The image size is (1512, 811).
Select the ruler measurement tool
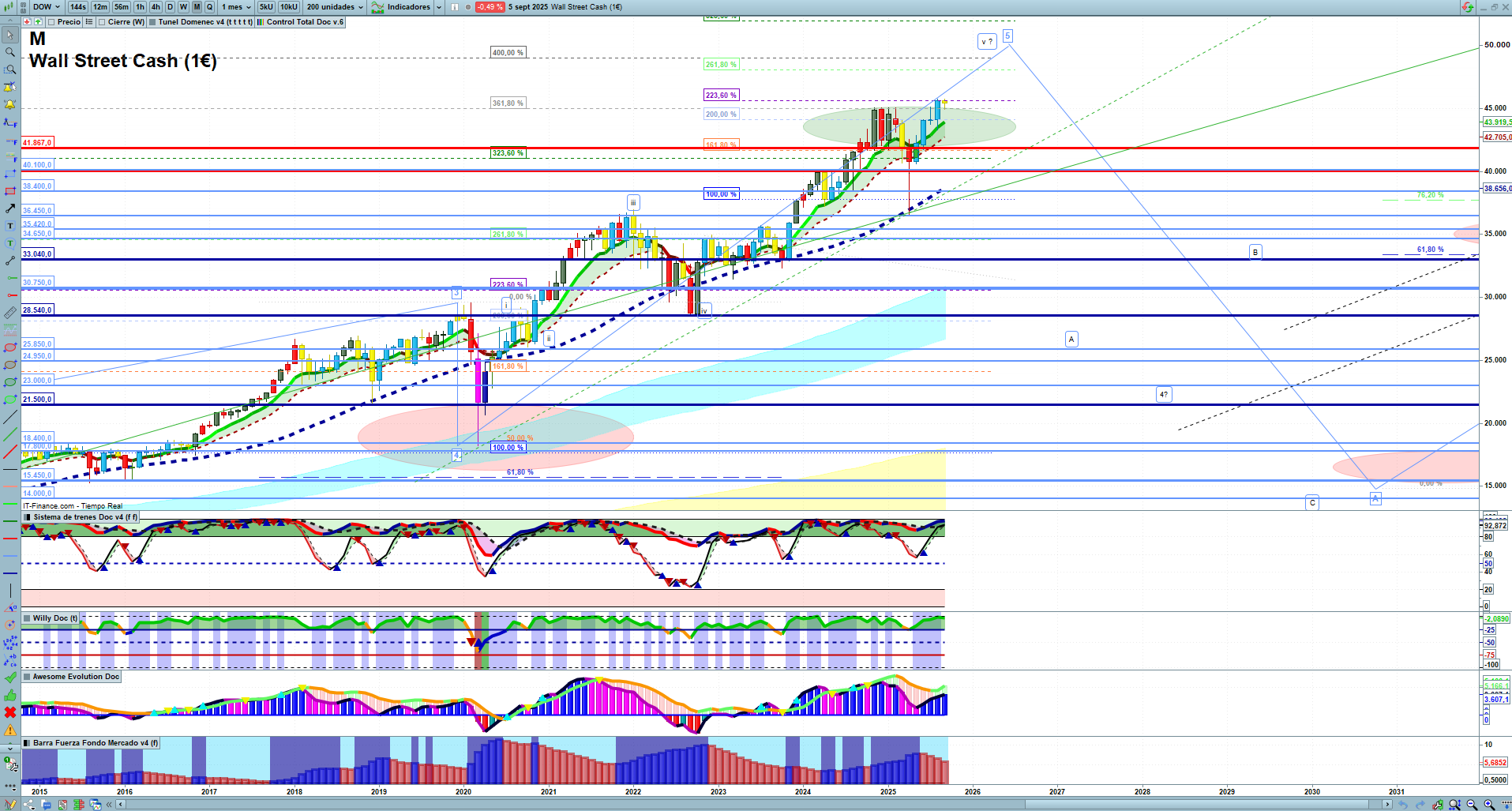click(10, 313)
